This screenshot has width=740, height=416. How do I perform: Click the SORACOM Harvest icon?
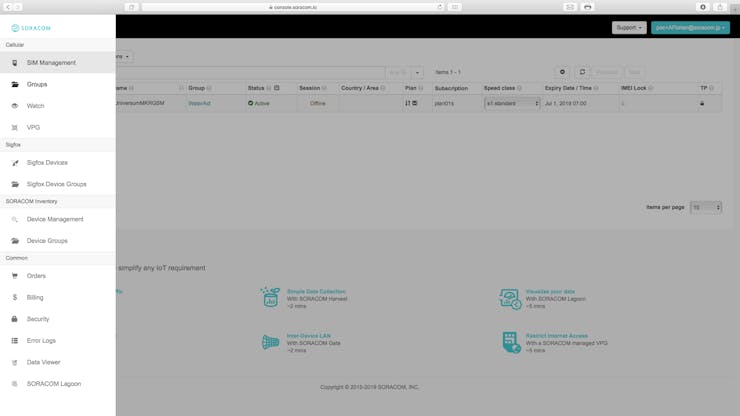point(270,297)
